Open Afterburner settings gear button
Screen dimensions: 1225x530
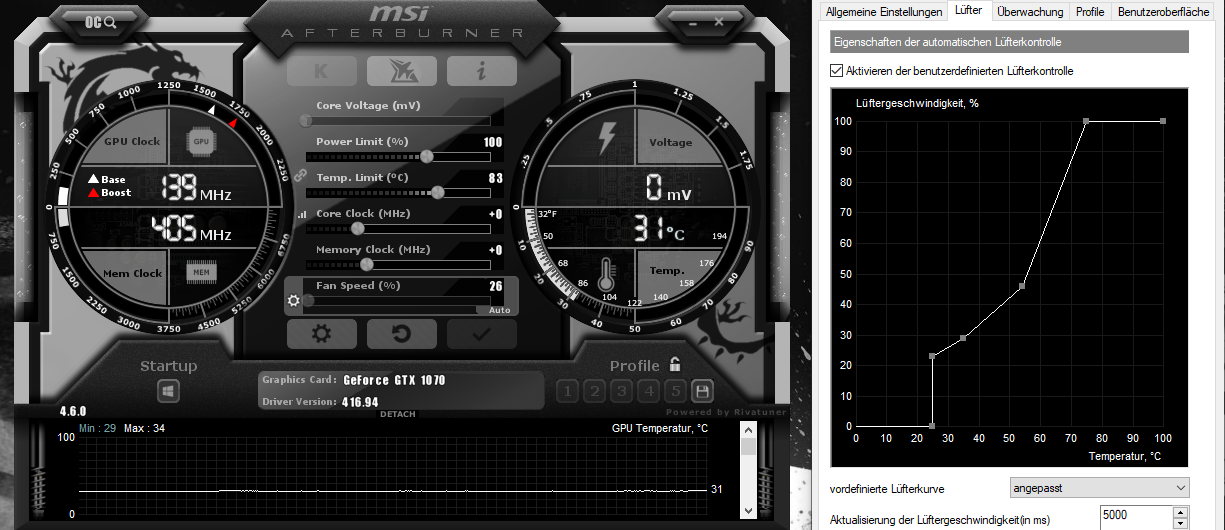[x=321, y=334]
